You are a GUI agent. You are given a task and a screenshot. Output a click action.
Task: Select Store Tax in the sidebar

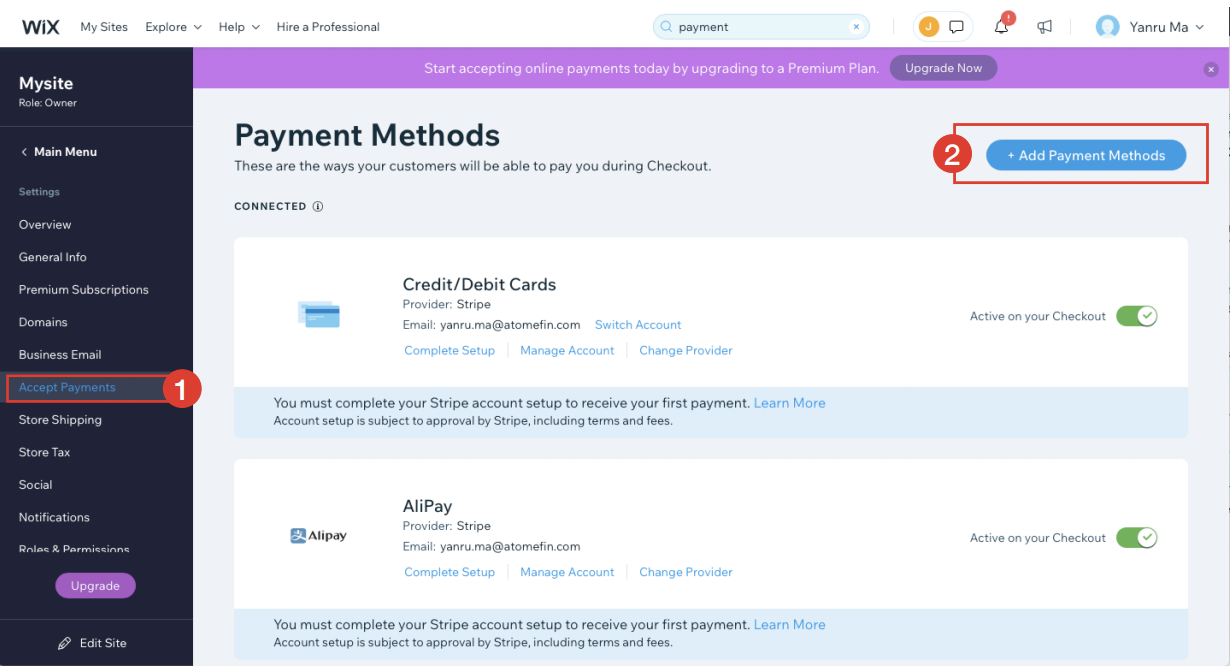[x=45, y=451]
